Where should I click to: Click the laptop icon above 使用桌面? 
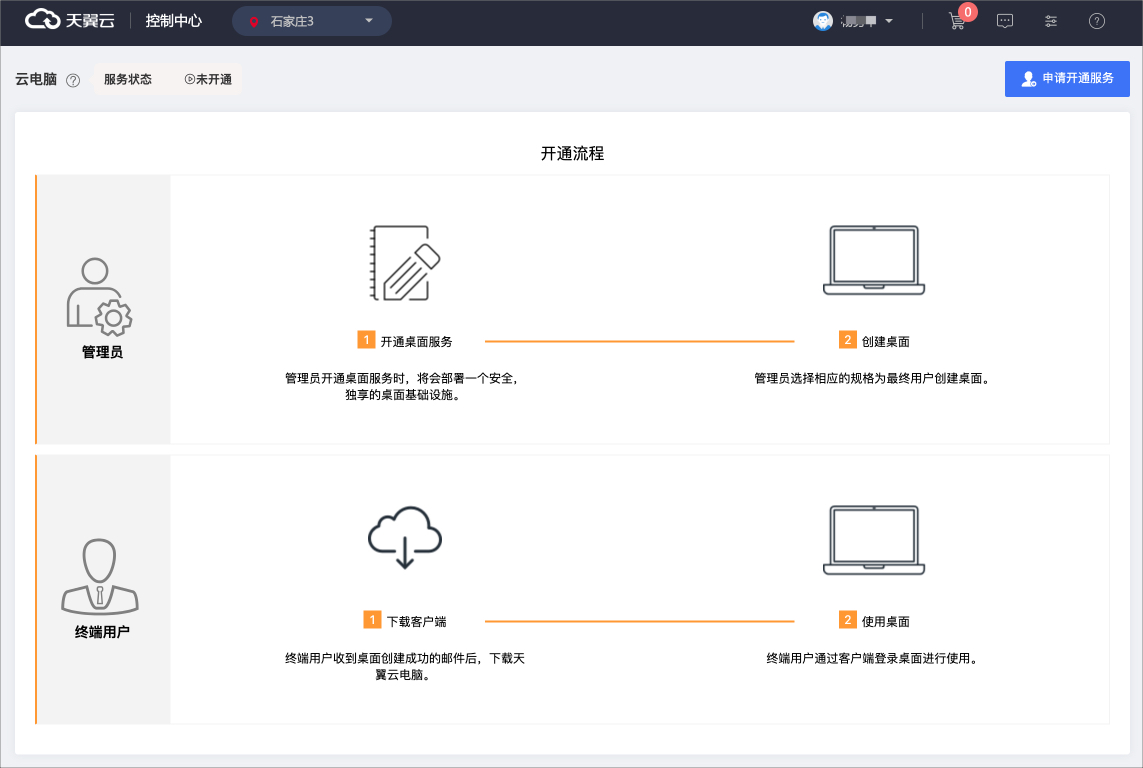point(873,539)
